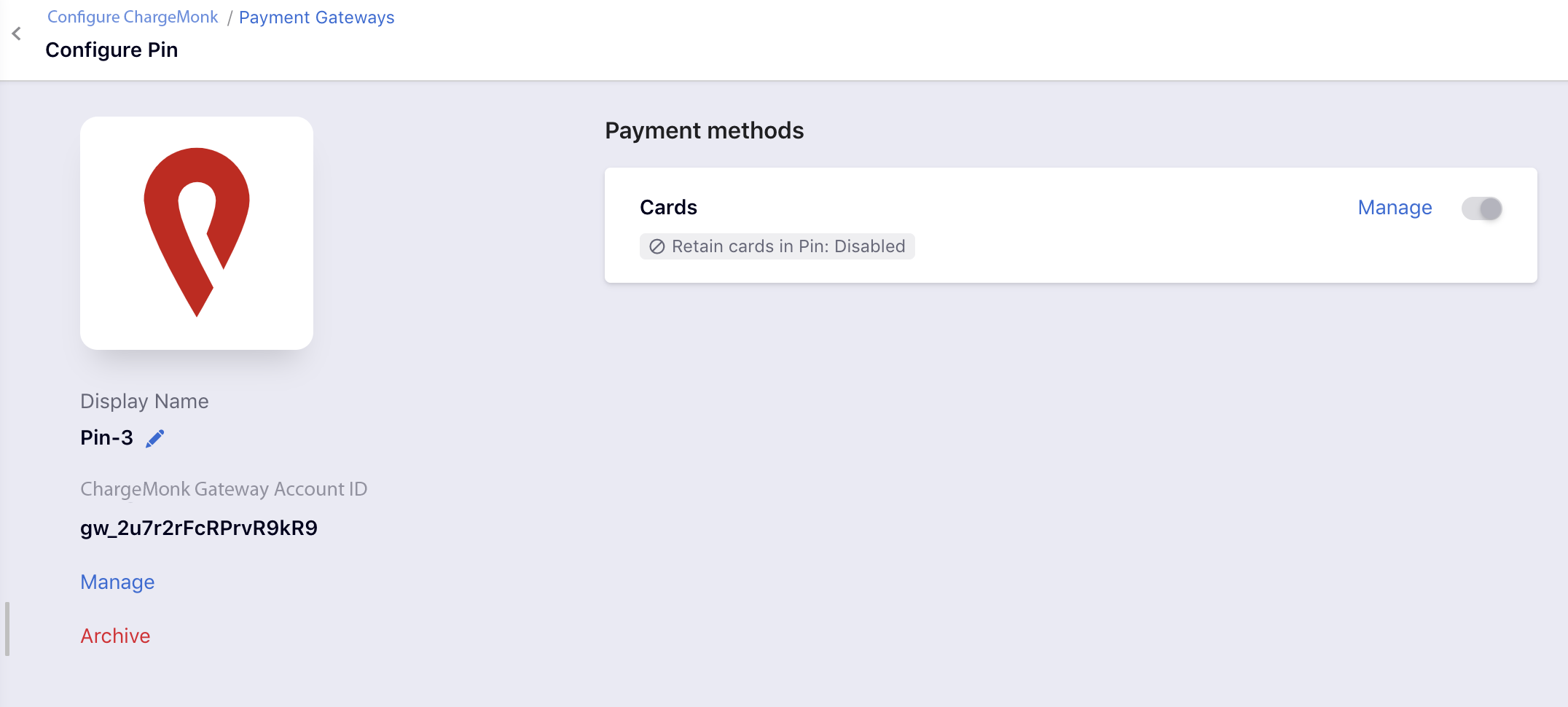The height and width of the screenshot is (707, 1568).
Task: Click the Configure Pin page title
Action: 111,50
